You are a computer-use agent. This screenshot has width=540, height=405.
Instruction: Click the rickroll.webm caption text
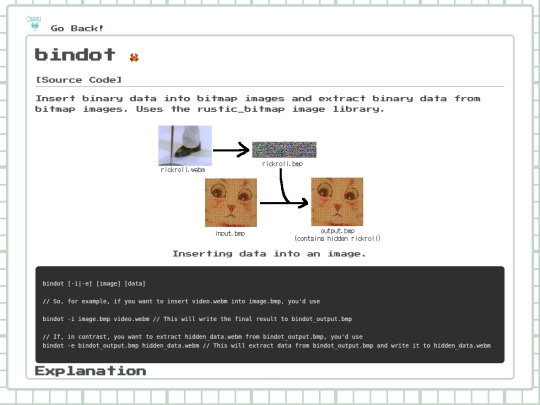tap(183, 170)
